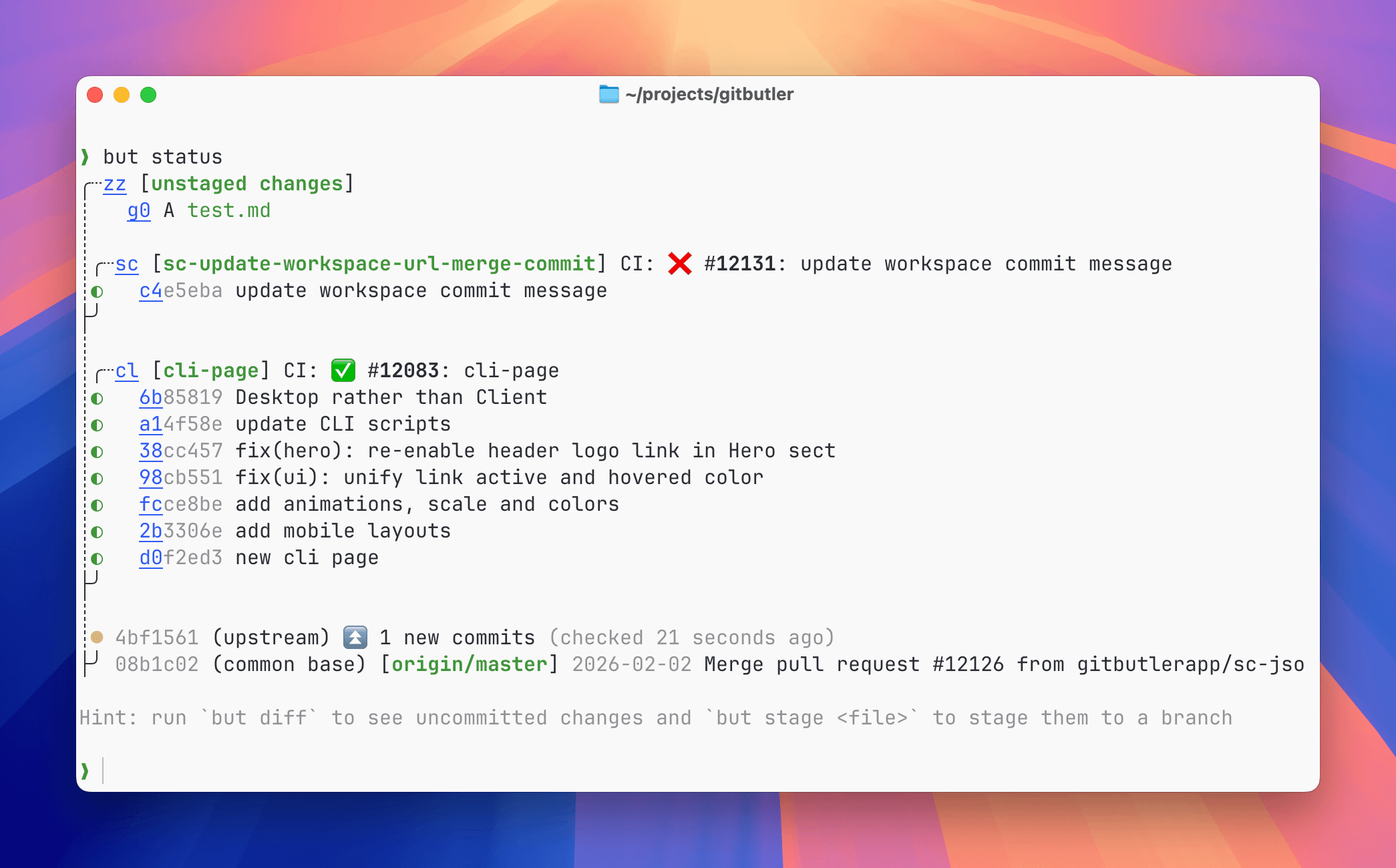Image resolution: width=1396 pixels, height=868 pixels.
Task: Click the folder icon in the title bar
Action: pos(608,94)
